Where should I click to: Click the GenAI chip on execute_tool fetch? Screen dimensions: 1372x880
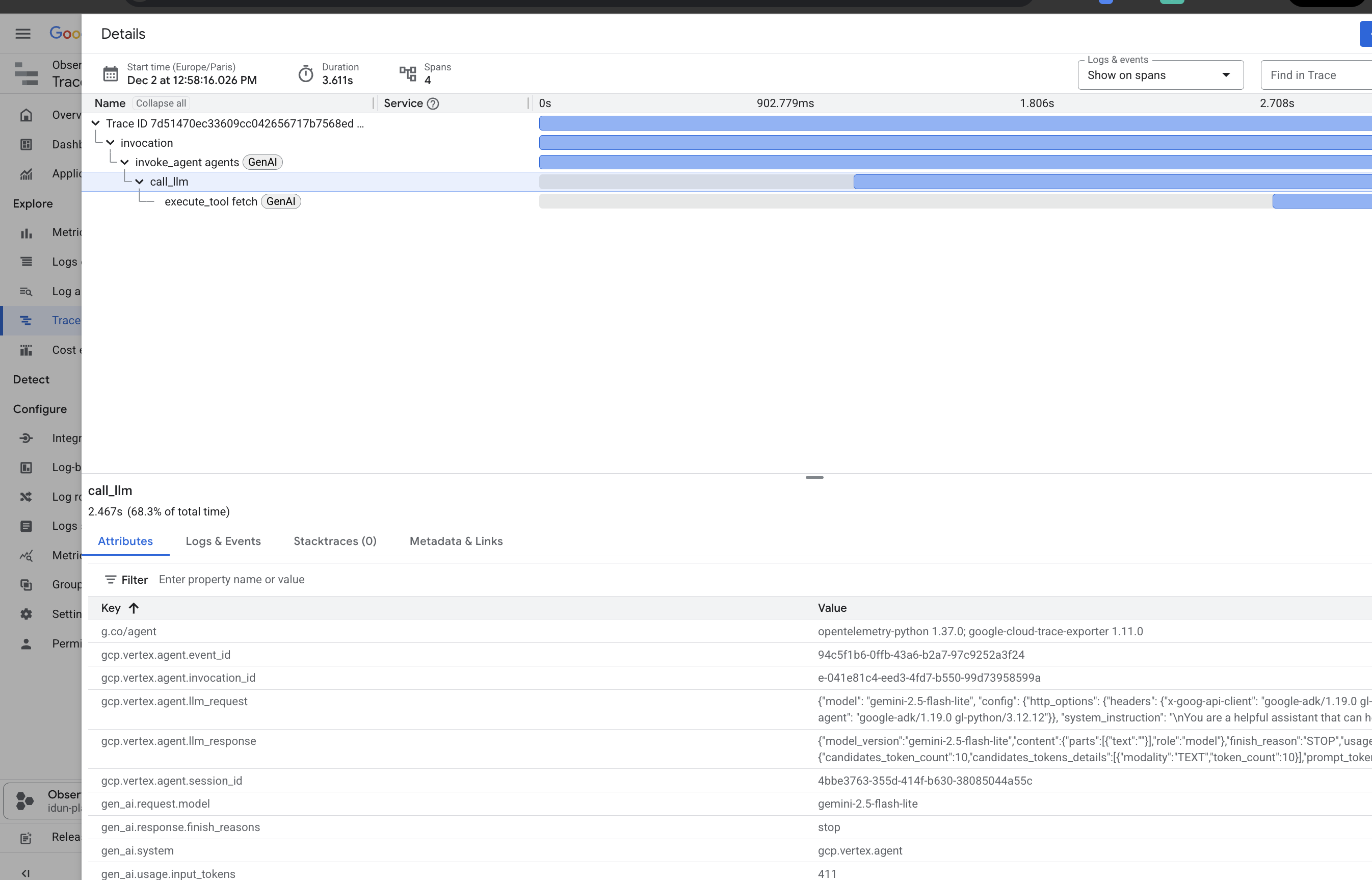(280, 201)
